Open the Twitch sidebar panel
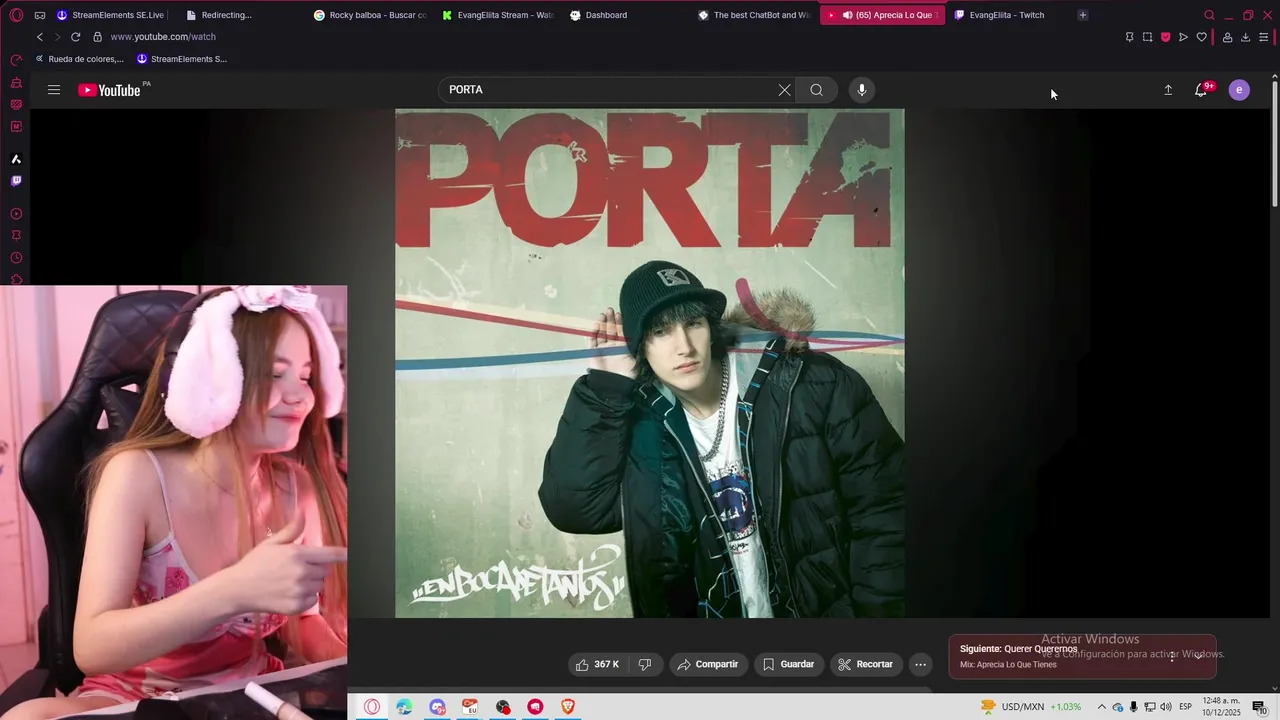Image resolution: width=1280 pixels, height=720 pixels. tap(16, 181)
